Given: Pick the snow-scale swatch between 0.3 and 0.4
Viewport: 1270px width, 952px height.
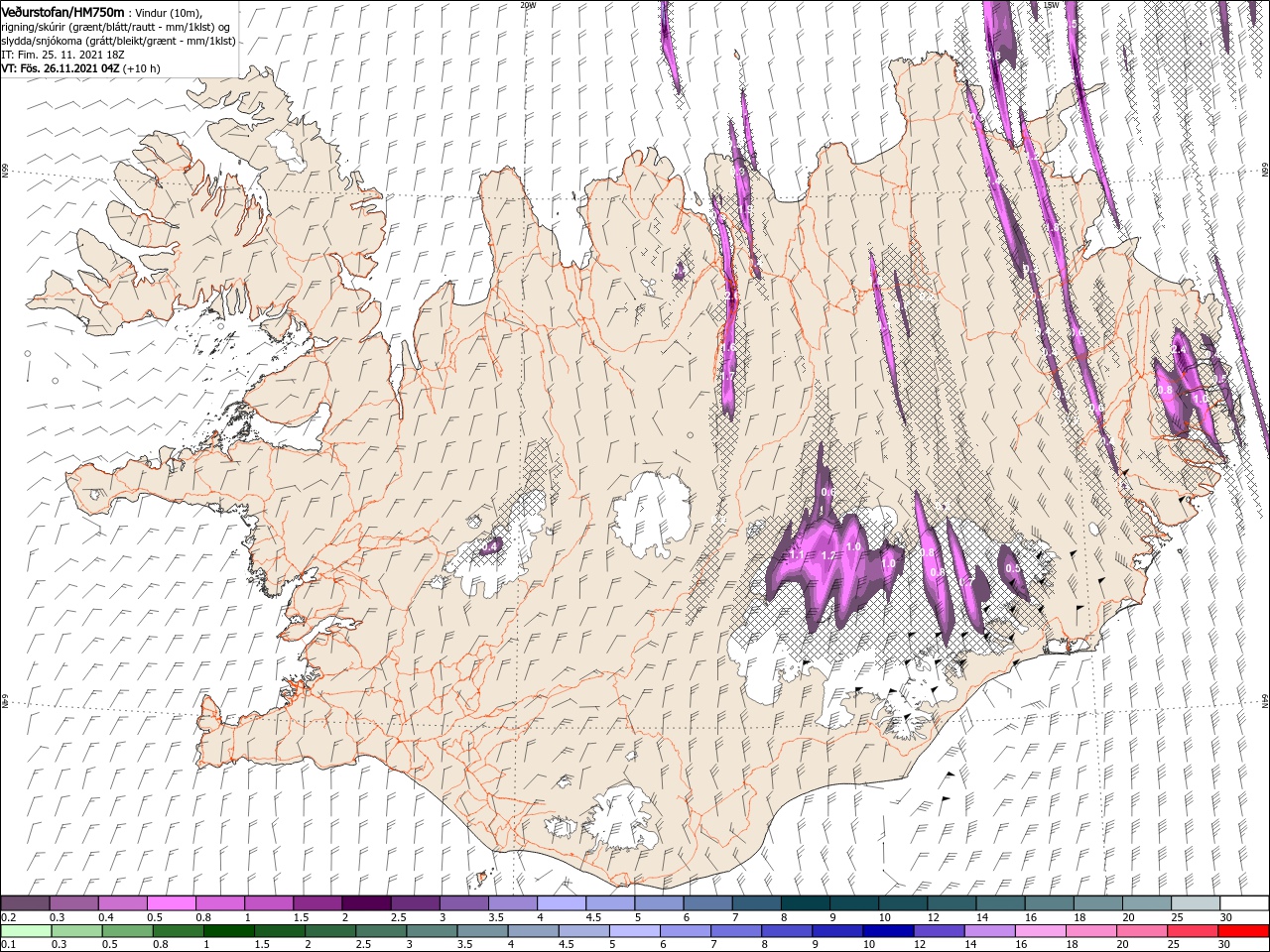Looking at the screenshot, I should click(74, 903).
